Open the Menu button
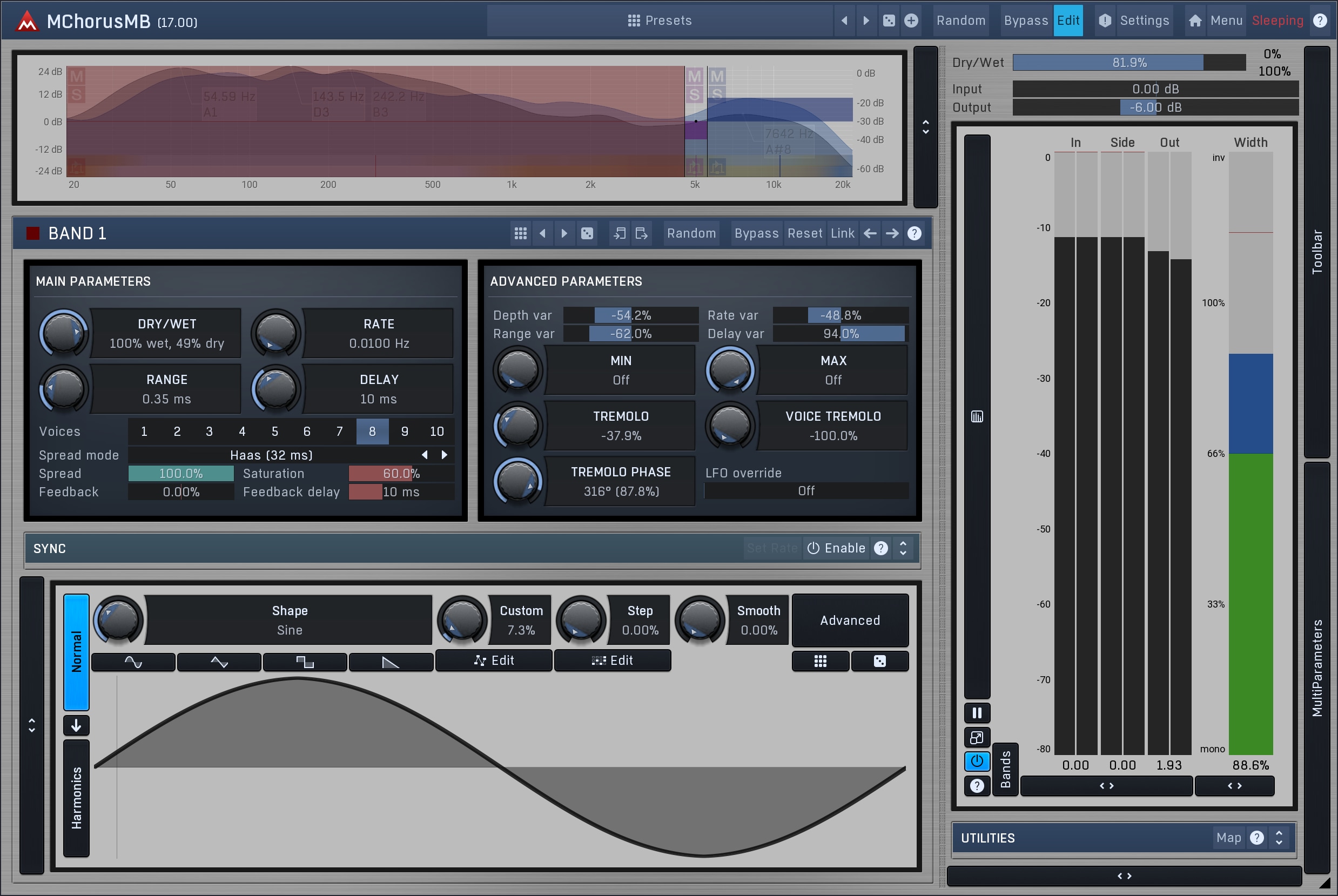Image resolution: width=1338 pixels, height=896 pixels. point(1226,21)
